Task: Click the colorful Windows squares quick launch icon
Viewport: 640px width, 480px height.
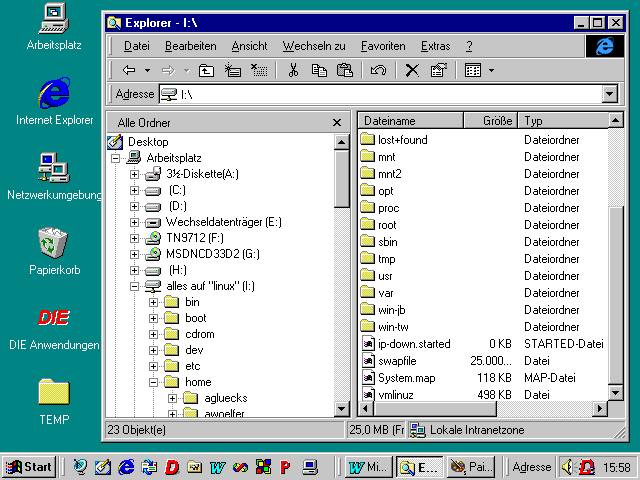Action: [263, 467]
